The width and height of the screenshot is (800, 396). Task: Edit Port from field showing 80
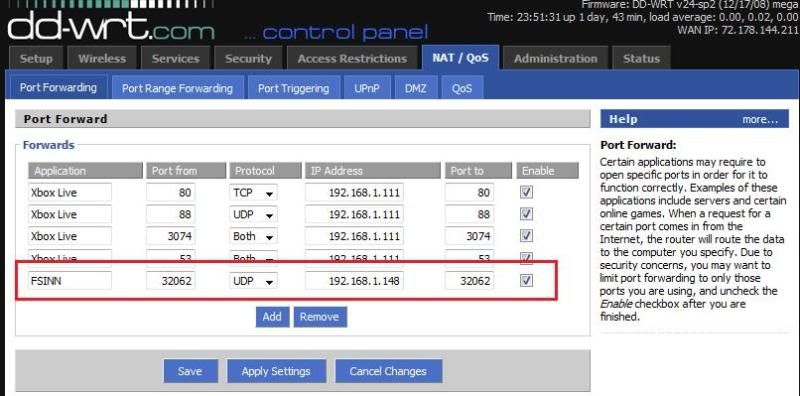(x=170, y=193)
